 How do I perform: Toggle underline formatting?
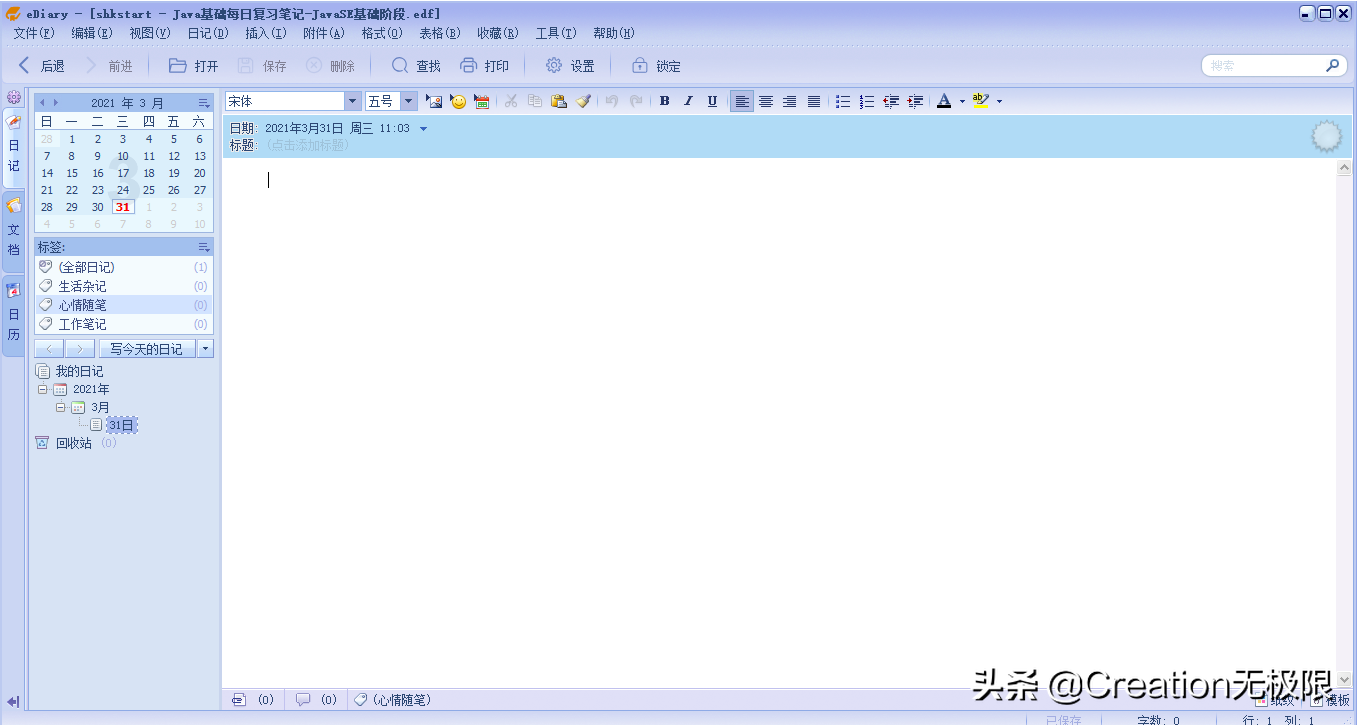pos(711,100)
